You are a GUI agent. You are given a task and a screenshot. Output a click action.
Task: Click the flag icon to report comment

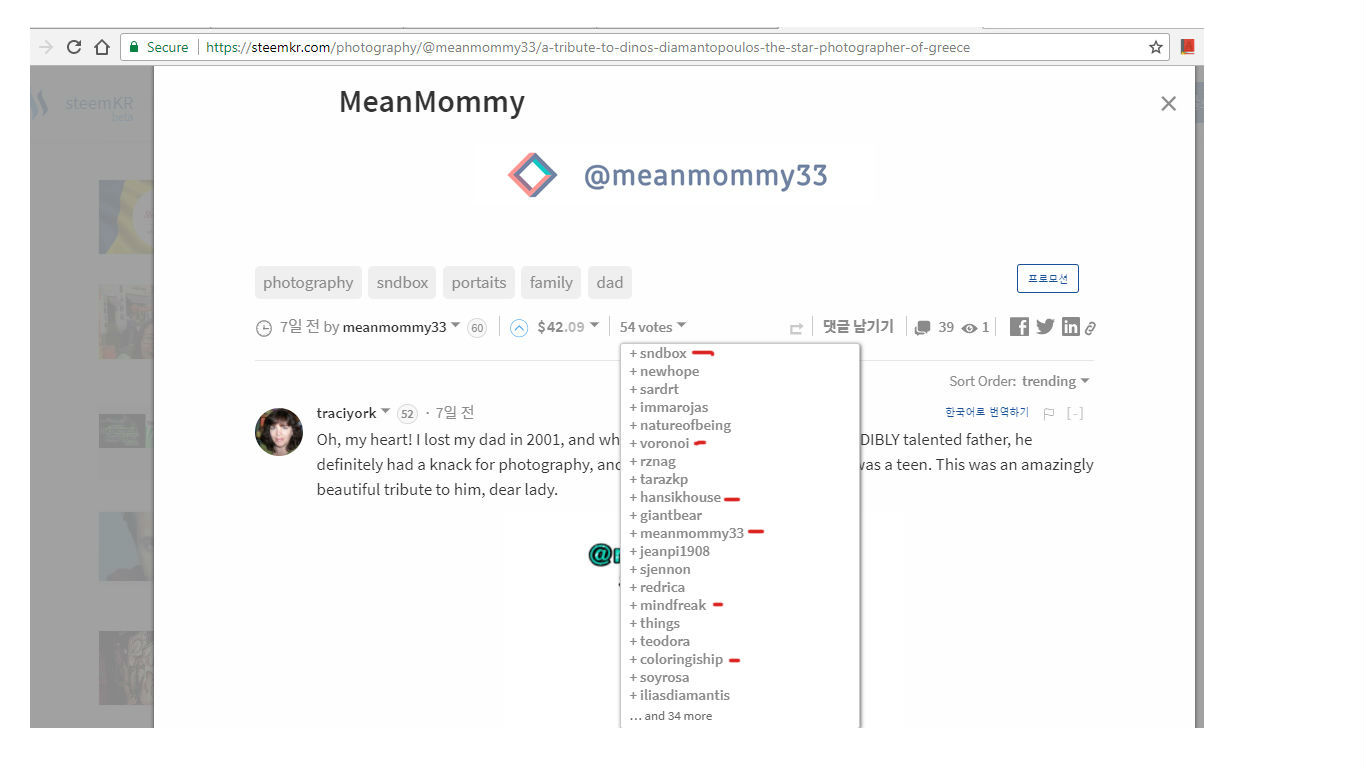click(1049, 411)
